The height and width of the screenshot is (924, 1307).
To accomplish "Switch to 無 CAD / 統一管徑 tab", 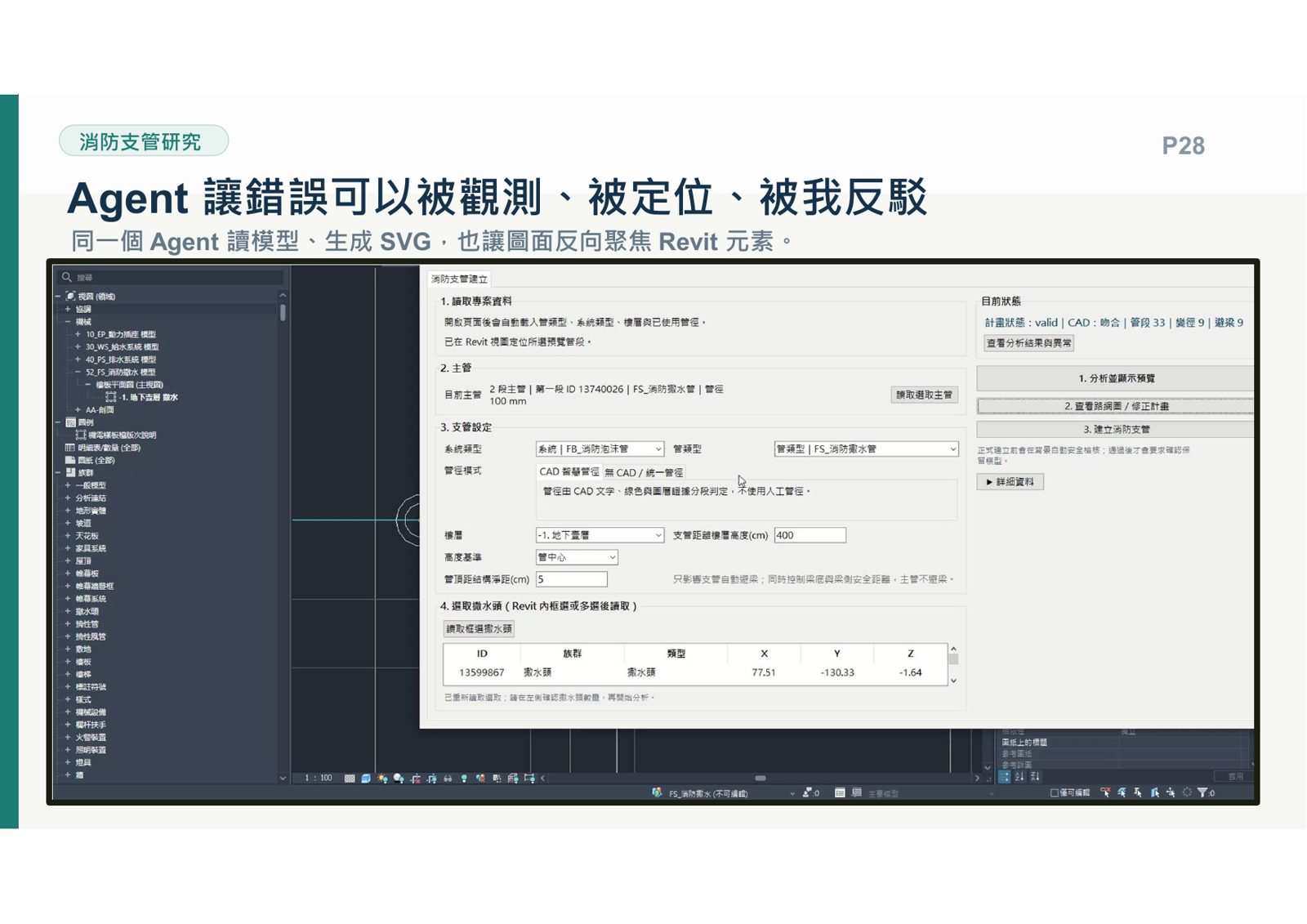I will pyautogui.click(x=644, y=472).
